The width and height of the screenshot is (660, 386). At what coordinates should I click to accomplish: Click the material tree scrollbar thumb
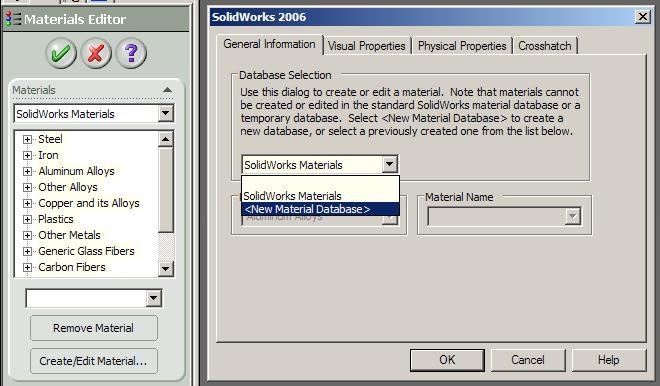[166, 189]
